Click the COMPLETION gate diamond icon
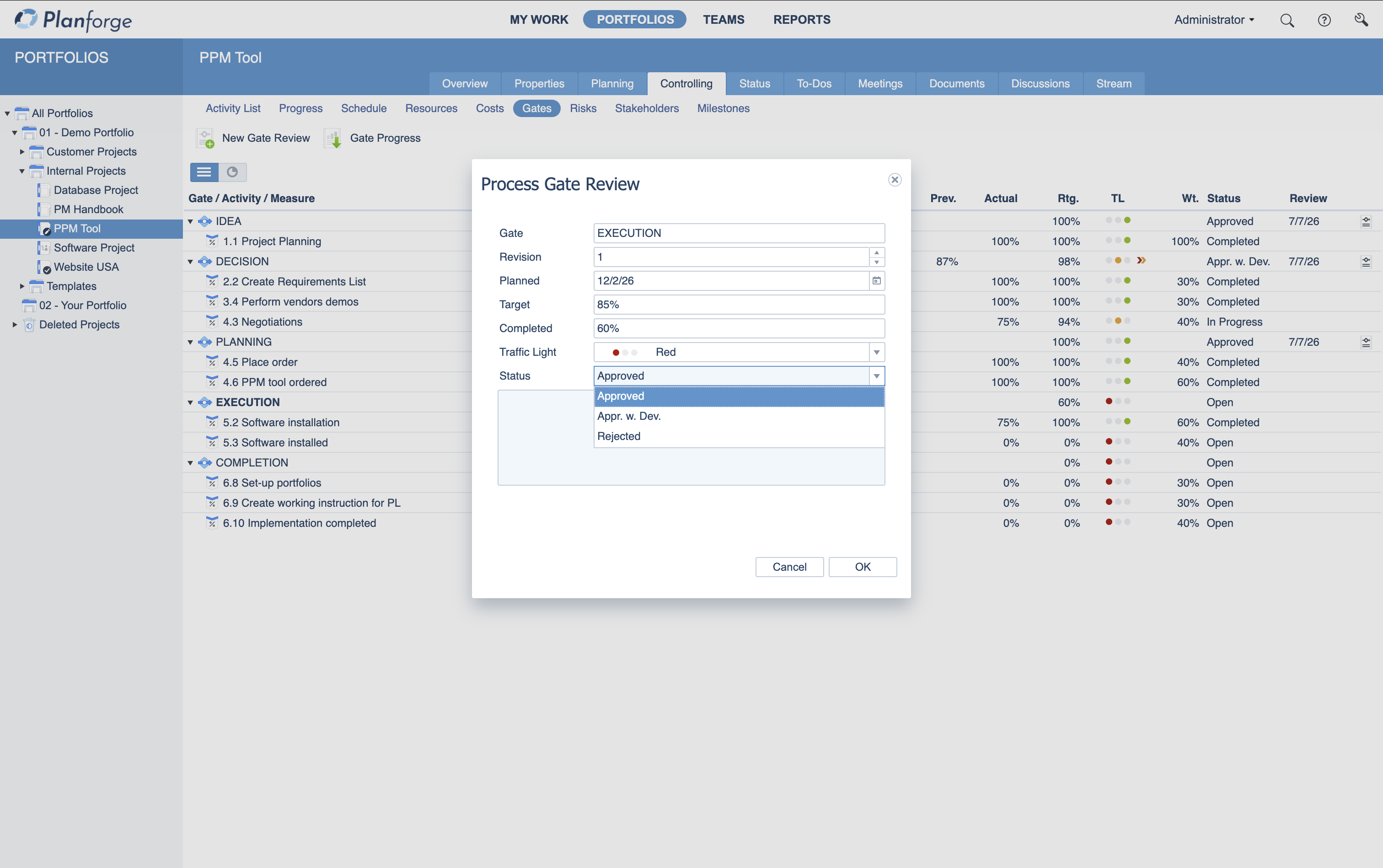 tap(205, 463)
